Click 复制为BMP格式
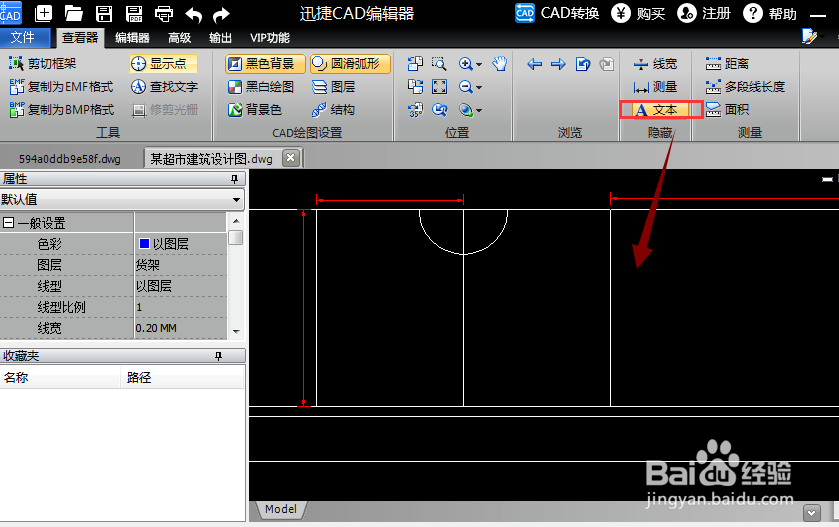This screenshot has width=839, height=527. click(x=62, y=110)
